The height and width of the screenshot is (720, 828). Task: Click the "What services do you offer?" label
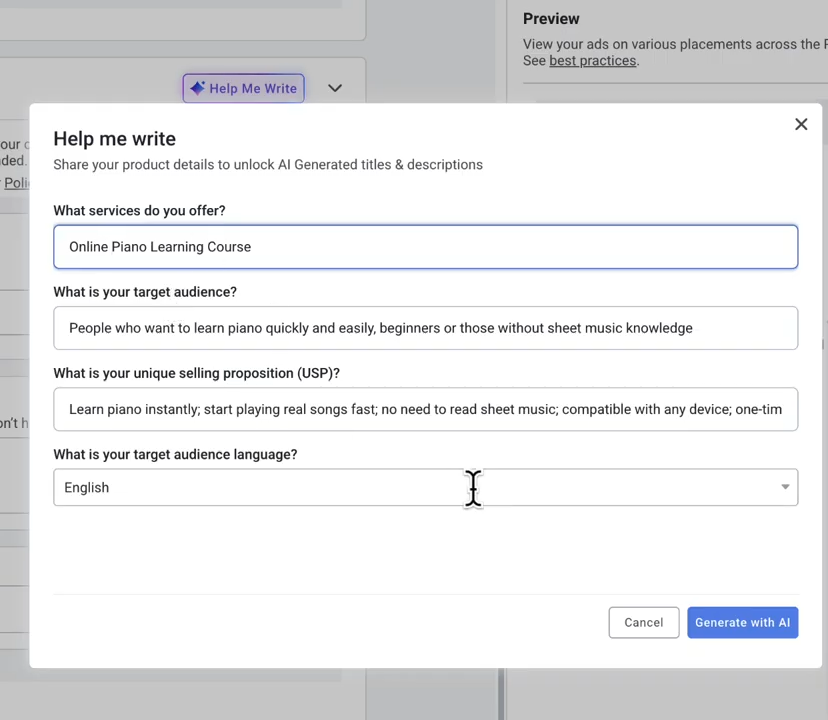(139, 211)
